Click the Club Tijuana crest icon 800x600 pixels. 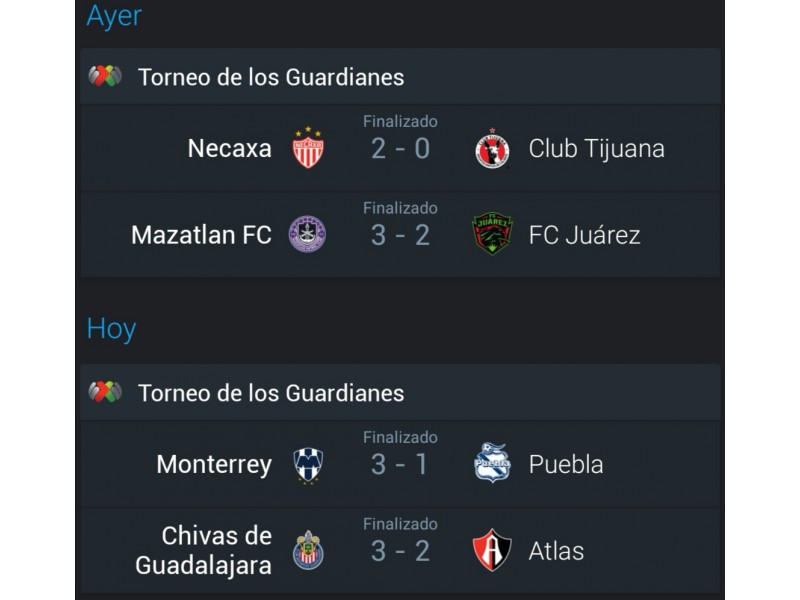[x=492, y=148]
